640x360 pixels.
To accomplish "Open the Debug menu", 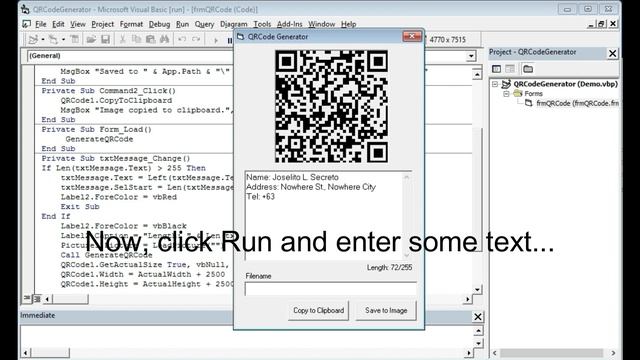I will pyautogui.click(x=159, y=24).
